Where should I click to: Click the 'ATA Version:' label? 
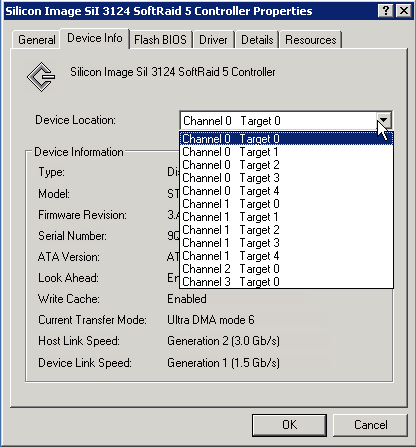pyautogui.click(x=69, y=257)
